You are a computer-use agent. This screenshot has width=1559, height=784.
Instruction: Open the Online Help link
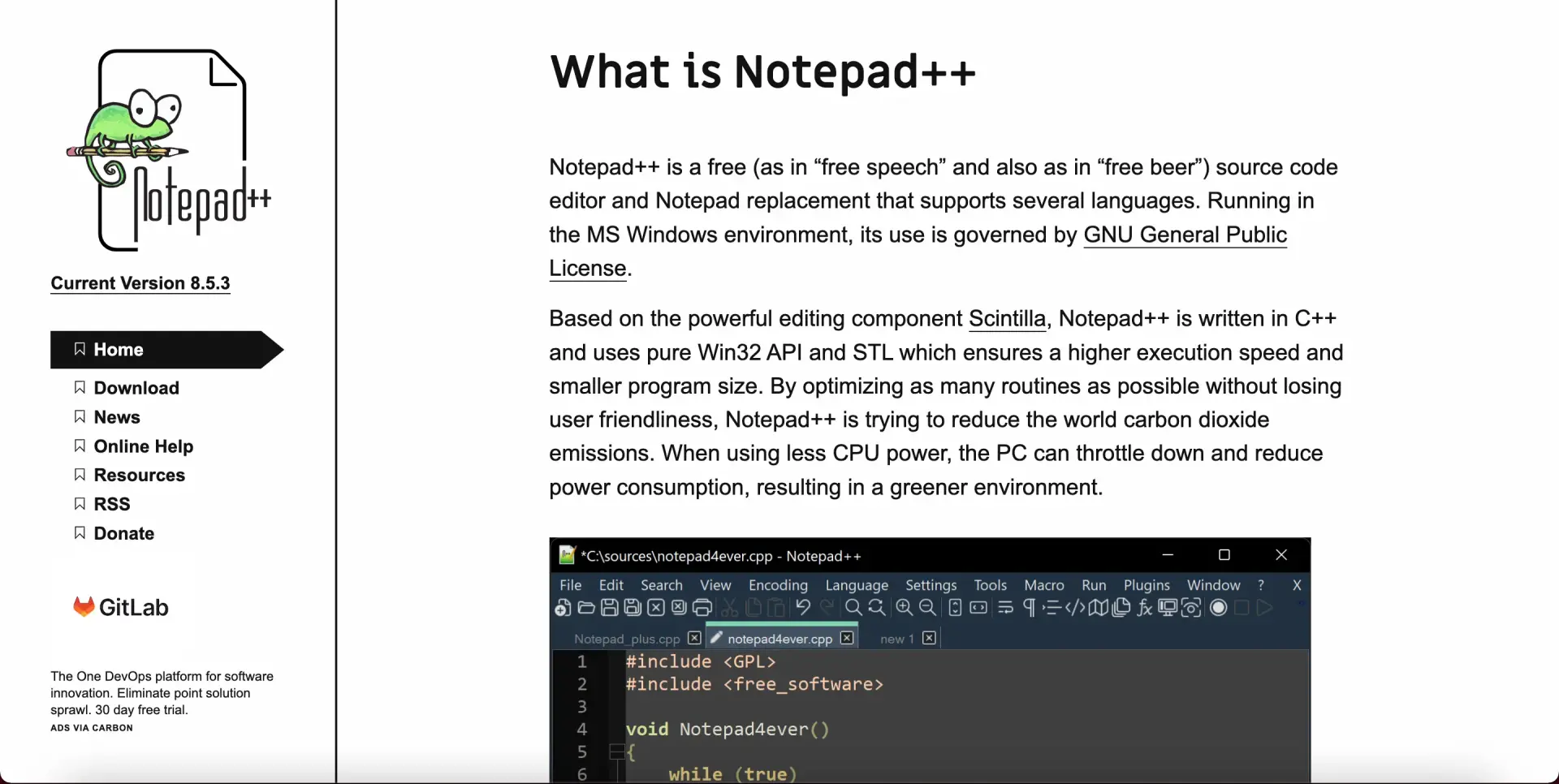[x=144, y=446]
